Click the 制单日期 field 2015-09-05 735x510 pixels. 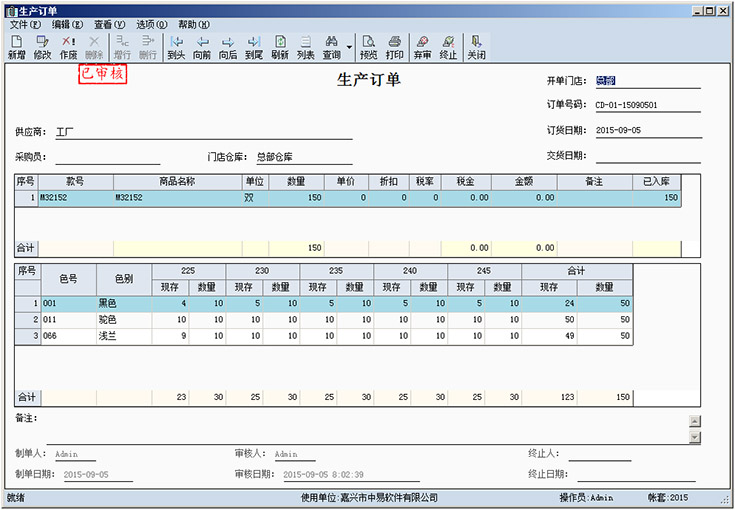point(98,475)
